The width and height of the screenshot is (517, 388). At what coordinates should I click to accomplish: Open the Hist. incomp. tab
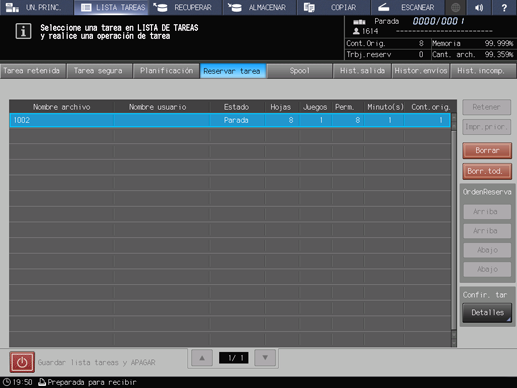click(483, 71)
